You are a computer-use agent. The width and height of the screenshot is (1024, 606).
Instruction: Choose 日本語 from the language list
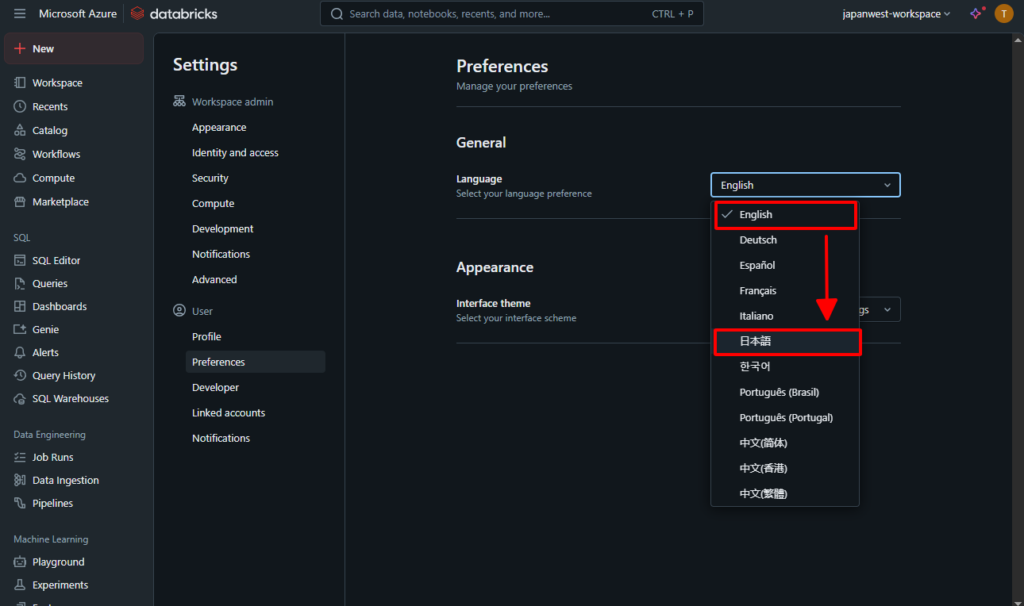[785, 342]
